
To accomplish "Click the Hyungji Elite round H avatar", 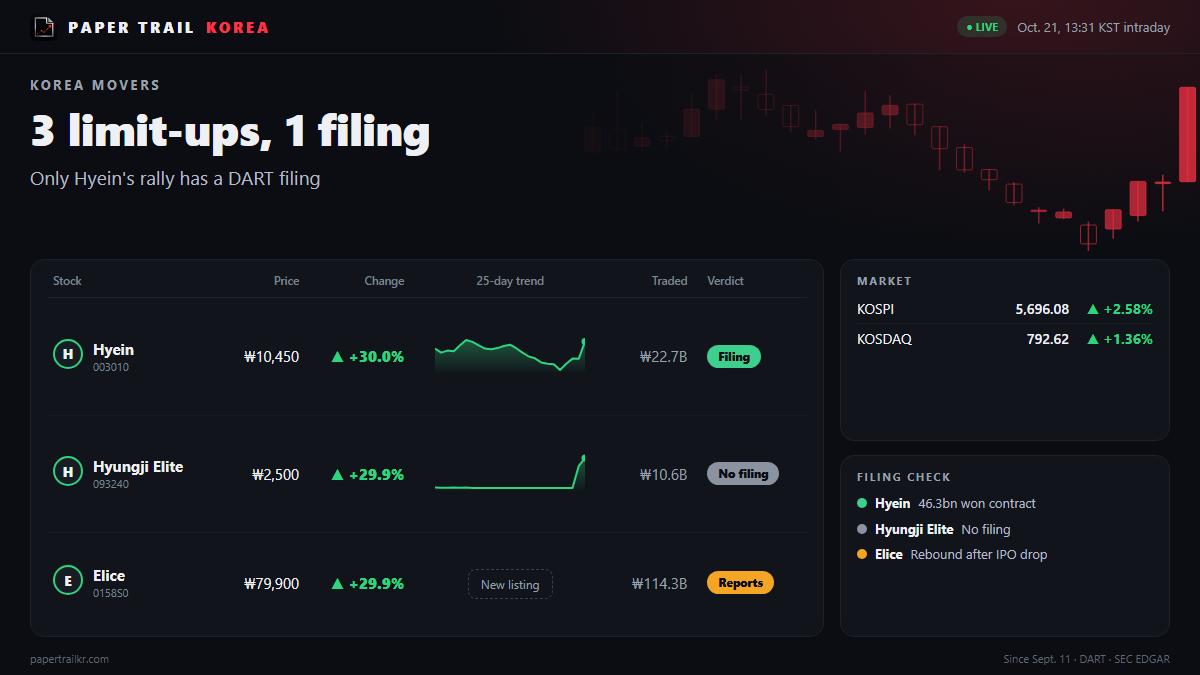I will coord(68,471).
